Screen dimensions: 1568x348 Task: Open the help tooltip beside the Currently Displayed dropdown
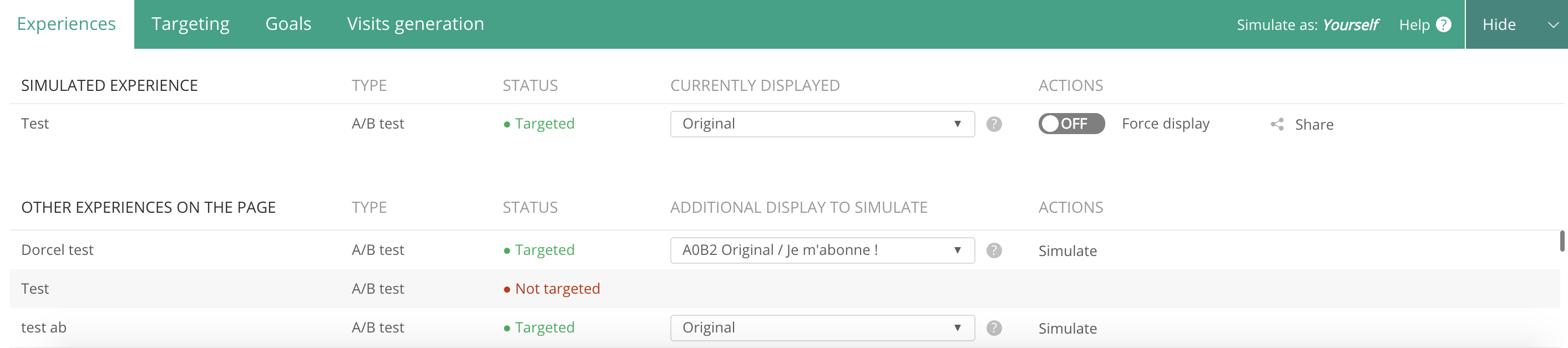[x=994, y=124]
